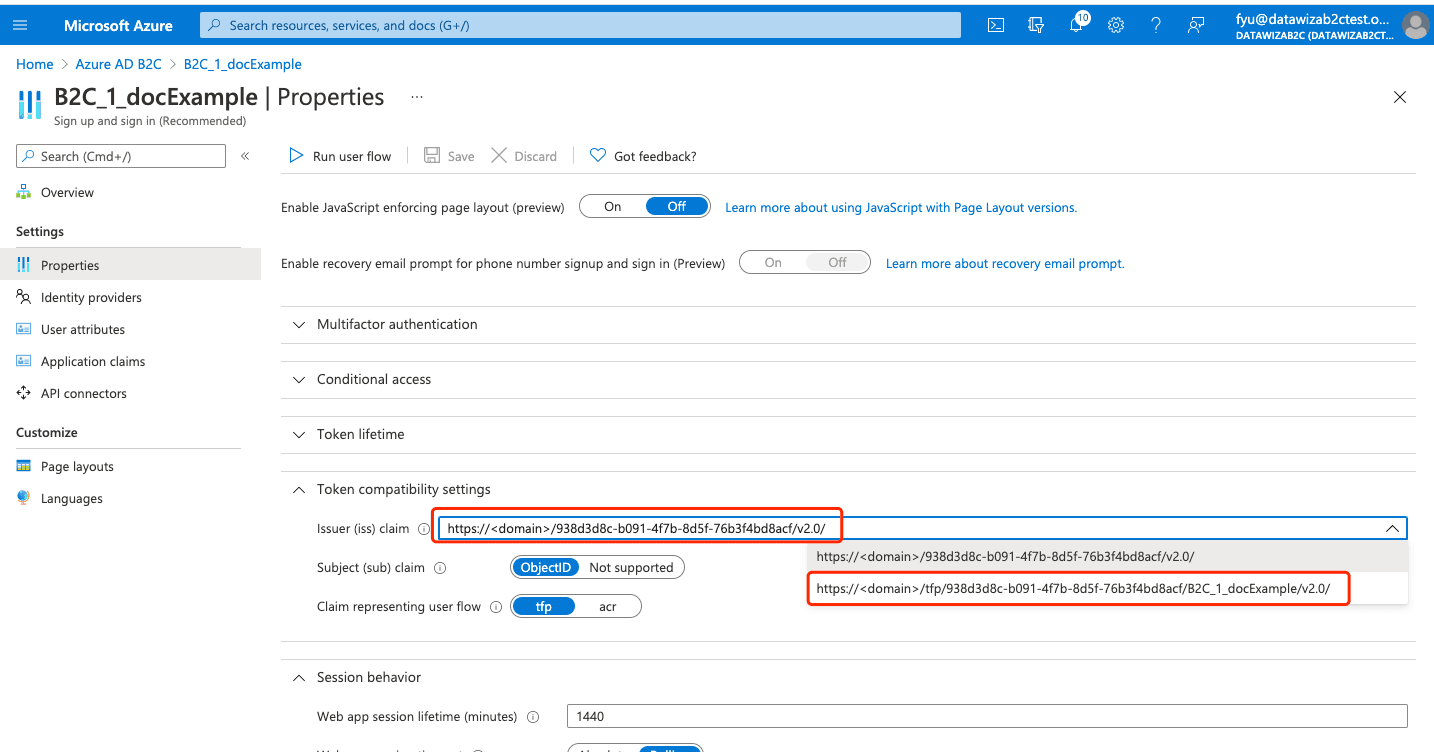Click info icon beside Claim representing user flow
The width and height of the screenshot is (1434, 752).
coord(496,607)
